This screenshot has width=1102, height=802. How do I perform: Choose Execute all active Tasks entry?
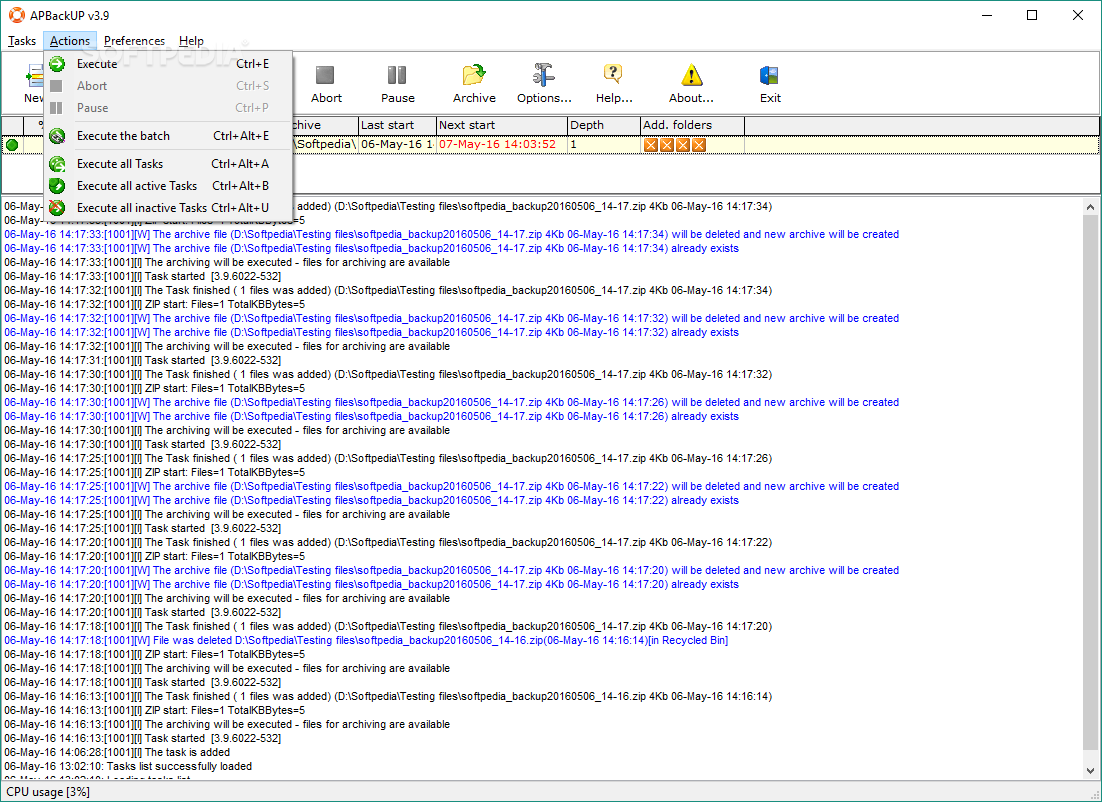click(168, 186)
